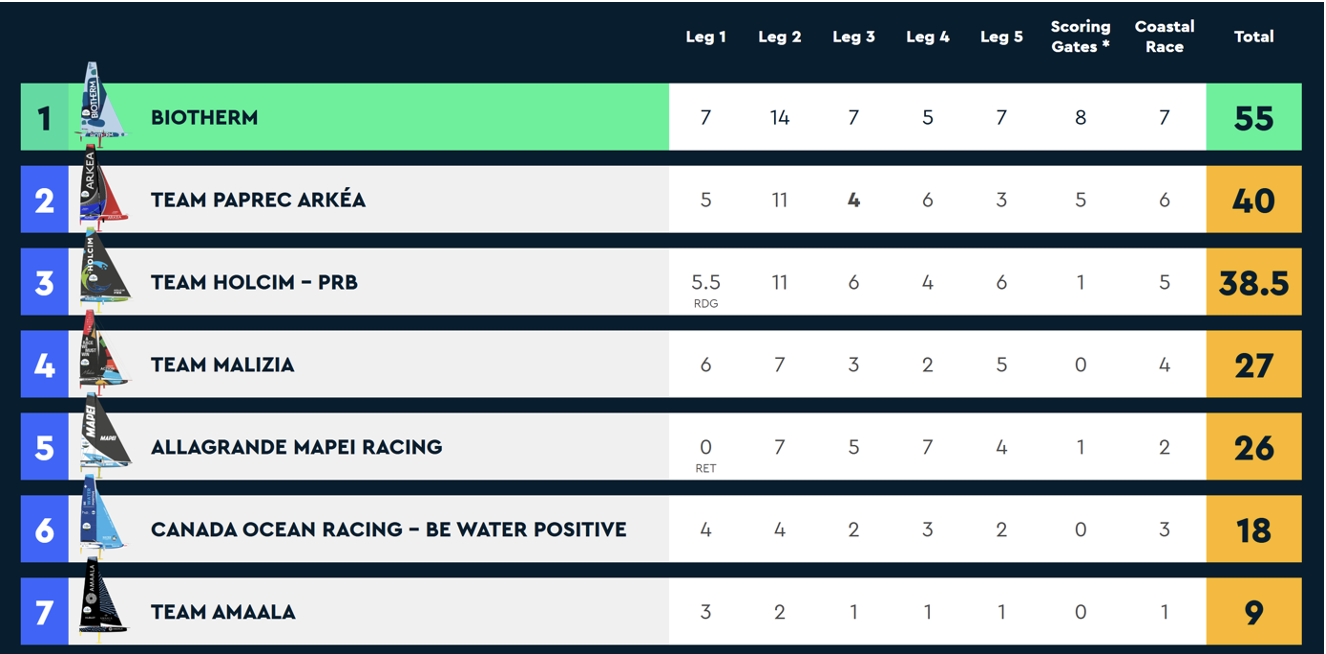Viewport: 1326px width, 654px height.
Task: Click the RET note under Mapei's Leg 1
Action: [x=706, y=468]
